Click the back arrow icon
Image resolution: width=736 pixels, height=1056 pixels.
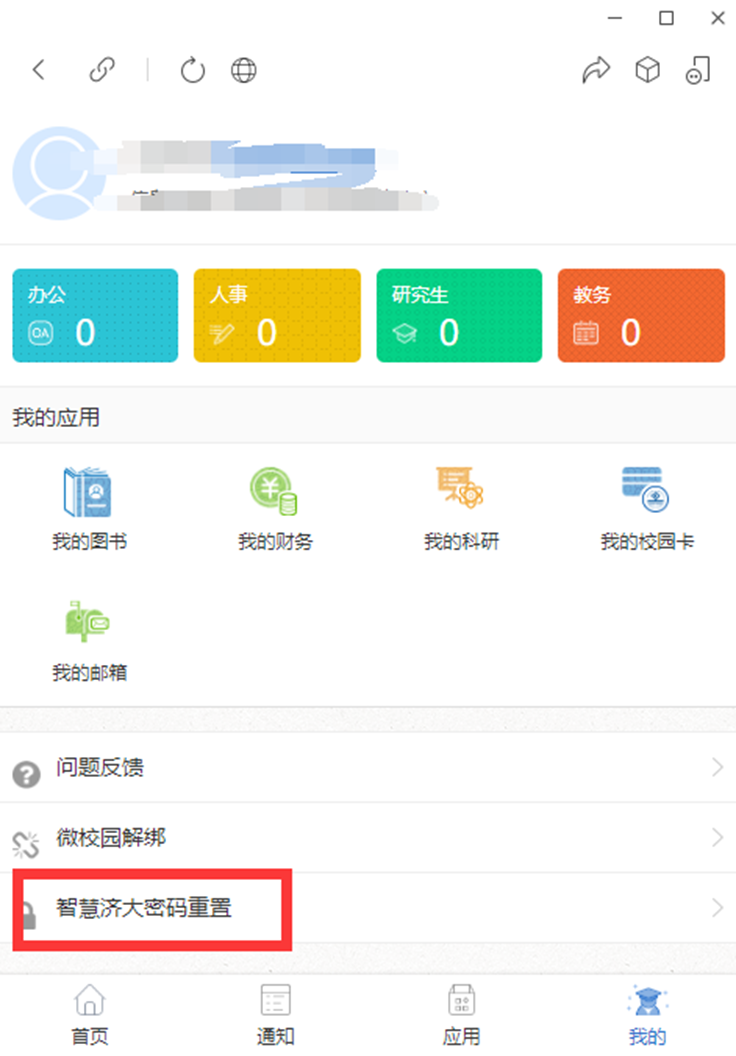[x=39, y=70]
